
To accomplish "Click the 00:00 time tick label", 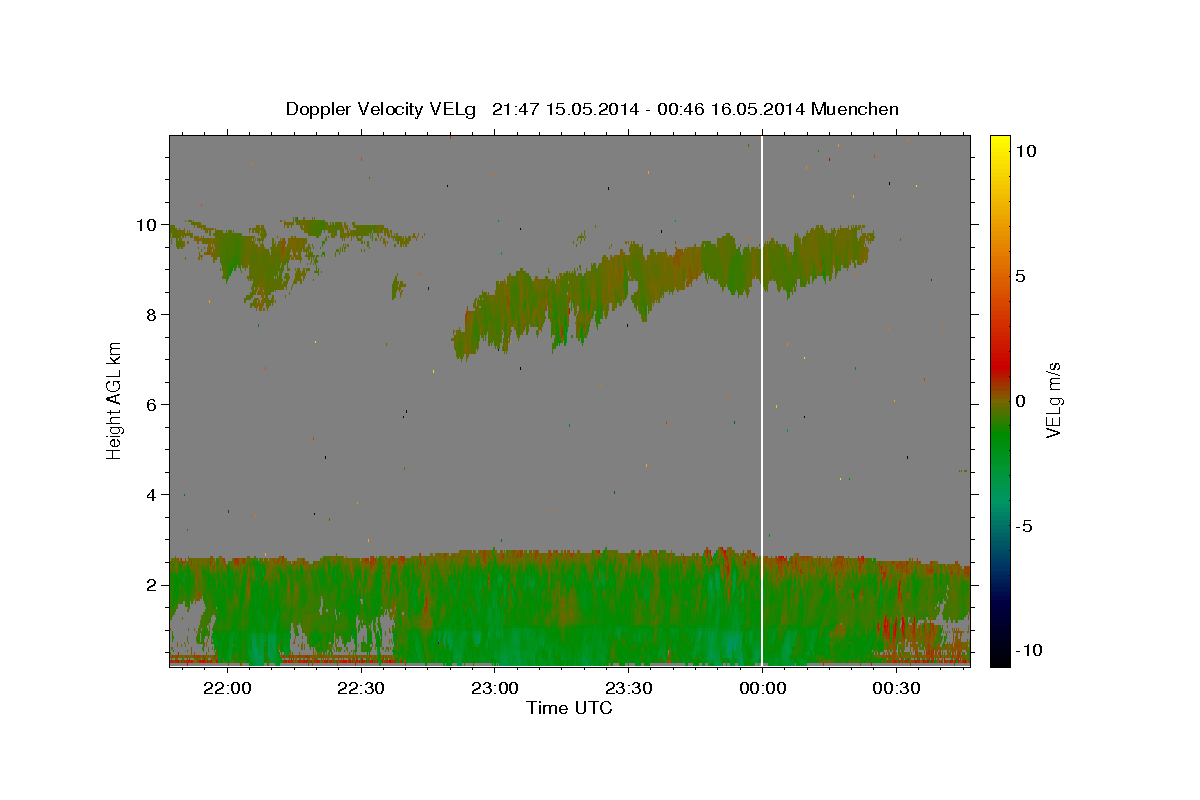I will coord(762,688).
